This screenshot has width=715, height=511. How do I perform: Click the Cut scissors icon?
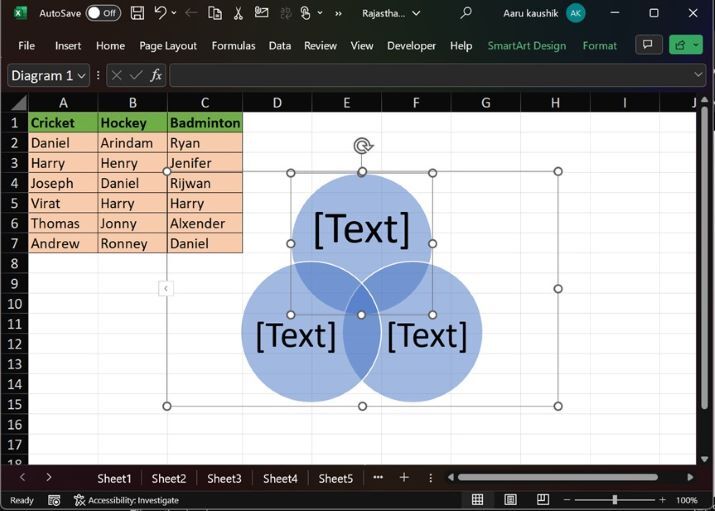[238, 13]
